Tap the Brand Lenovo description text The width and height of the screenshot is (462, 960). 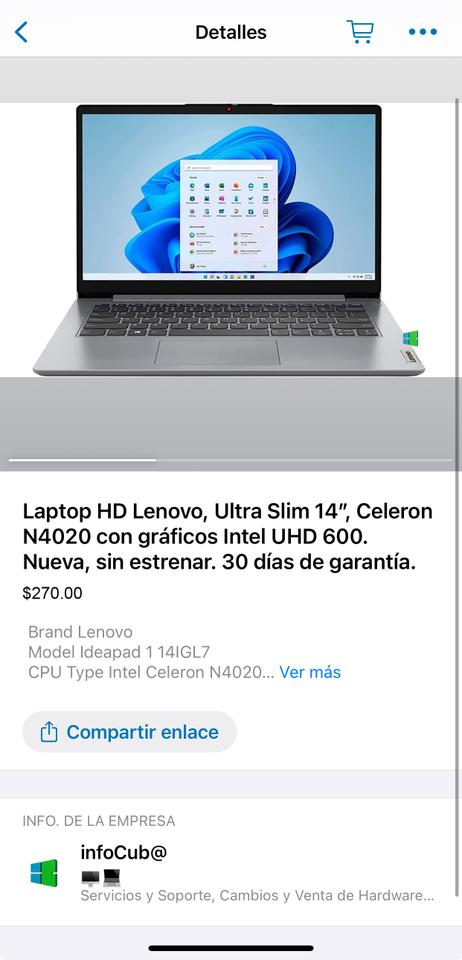coord(80,632)
